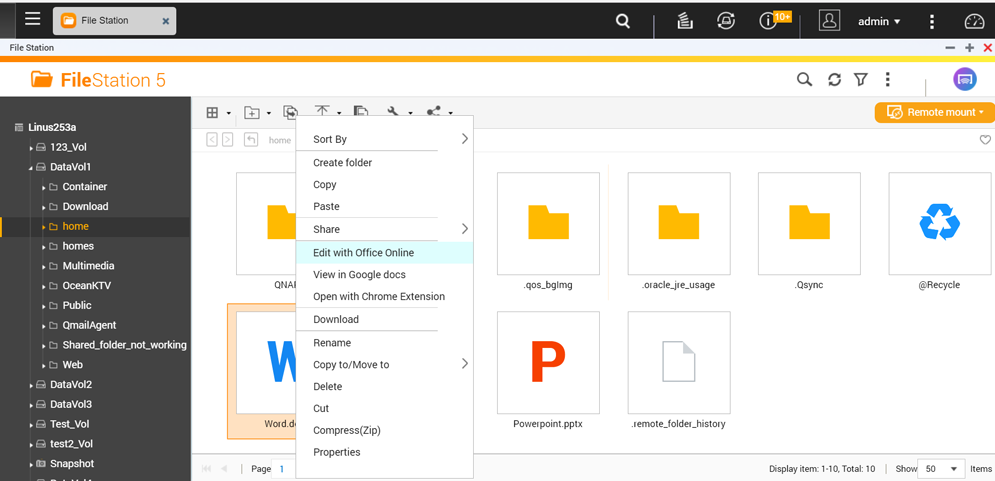995x481 pixels.
Task: Select Compress(Zip) from context menu
Action: 346,430
